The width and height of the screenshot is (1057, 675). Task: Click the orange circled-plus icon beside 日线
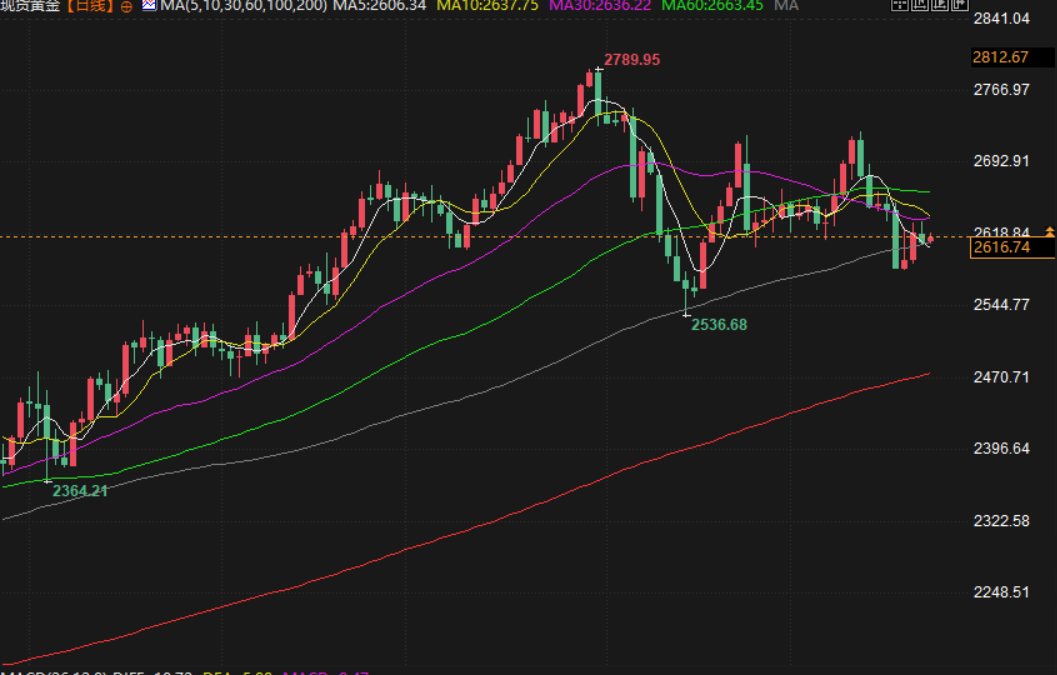126,7
